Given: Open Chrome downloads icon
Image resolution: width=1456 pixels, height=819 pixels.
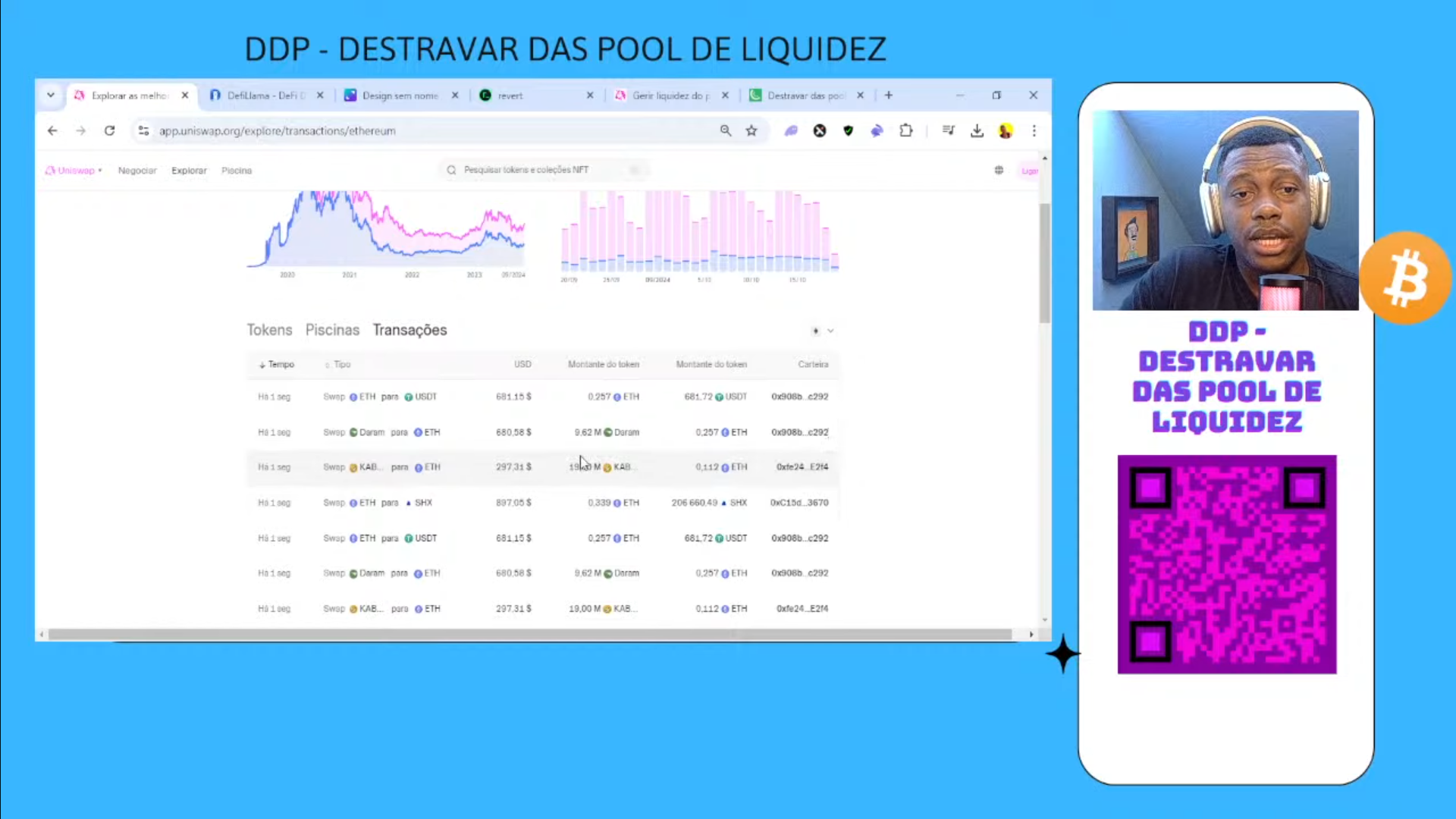Looking at the screenshot, I should (x=977, y=130).
